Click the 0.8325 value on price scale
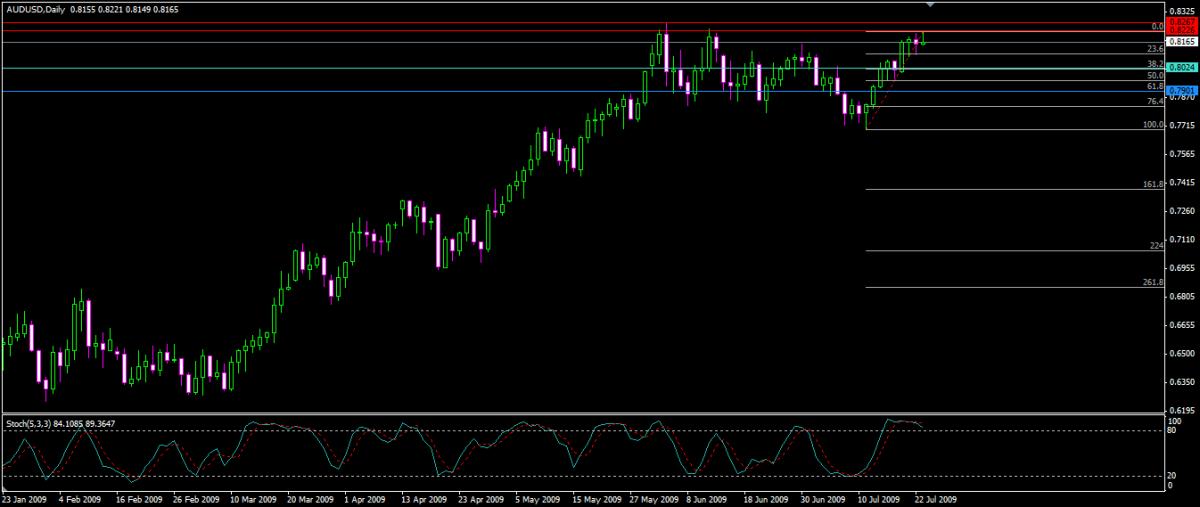Screen dimensions: 1200x507 tap(1182, 12)
